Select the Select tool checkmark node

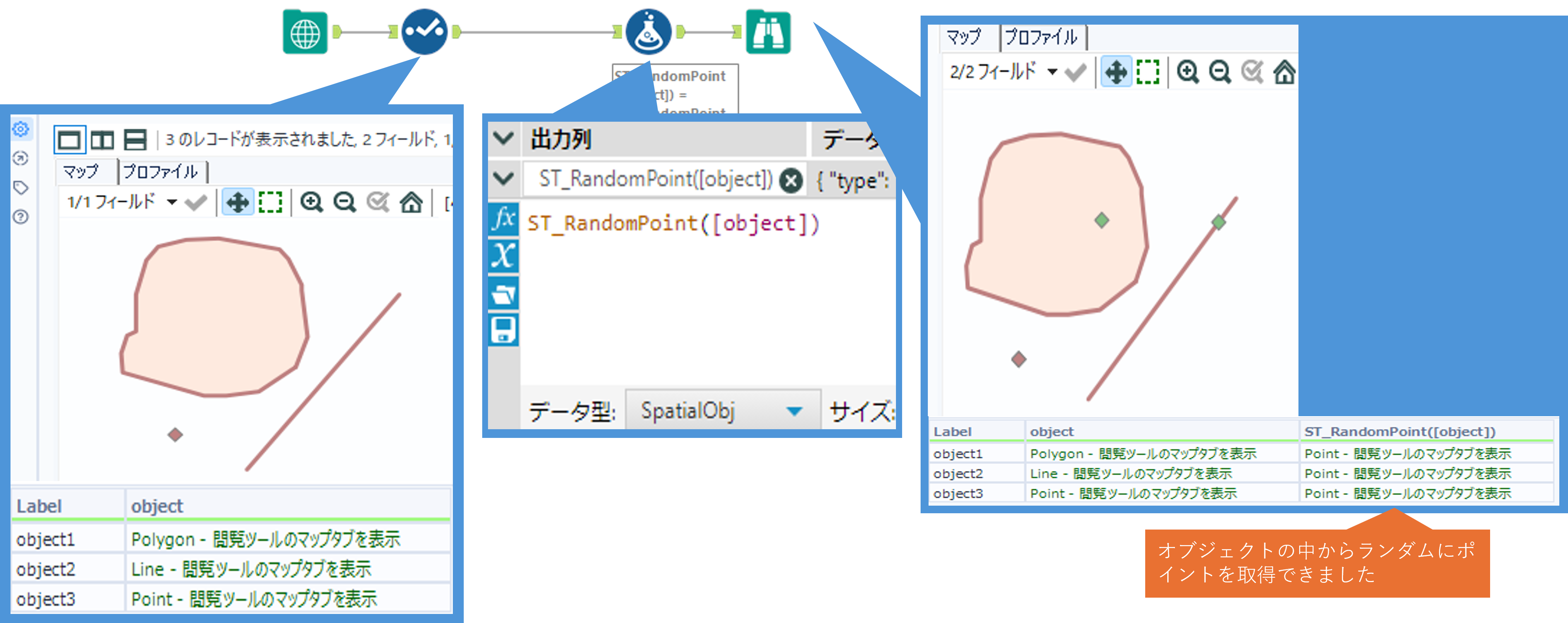(x=424, y=32)
